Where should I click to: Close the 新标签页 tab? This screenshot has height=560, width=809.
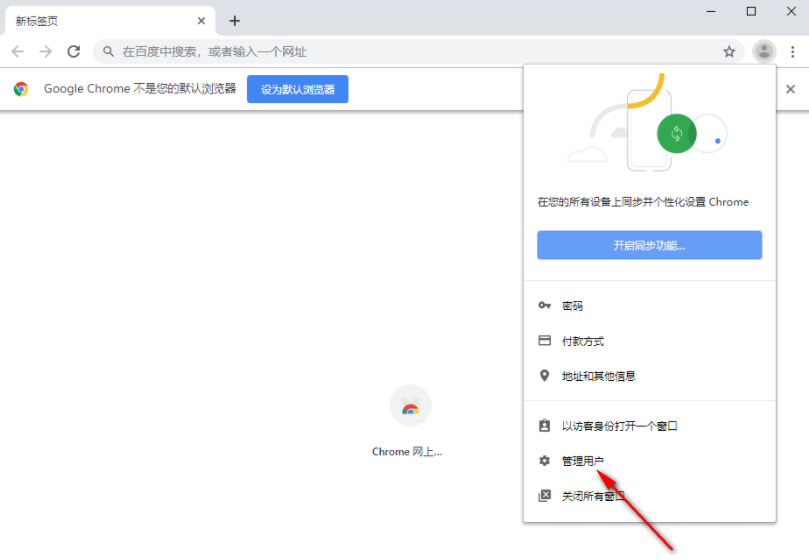201,21
